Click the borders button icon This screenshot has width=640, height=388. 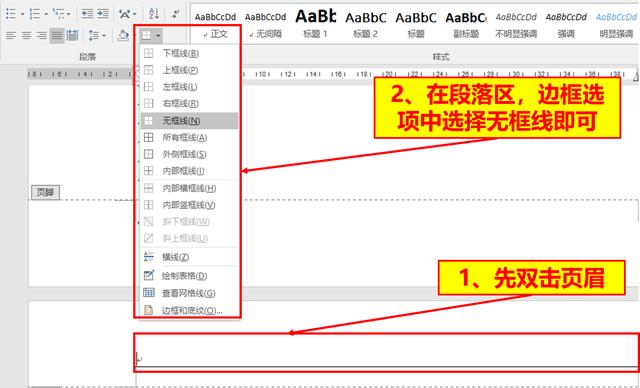[x=147, y=35]
